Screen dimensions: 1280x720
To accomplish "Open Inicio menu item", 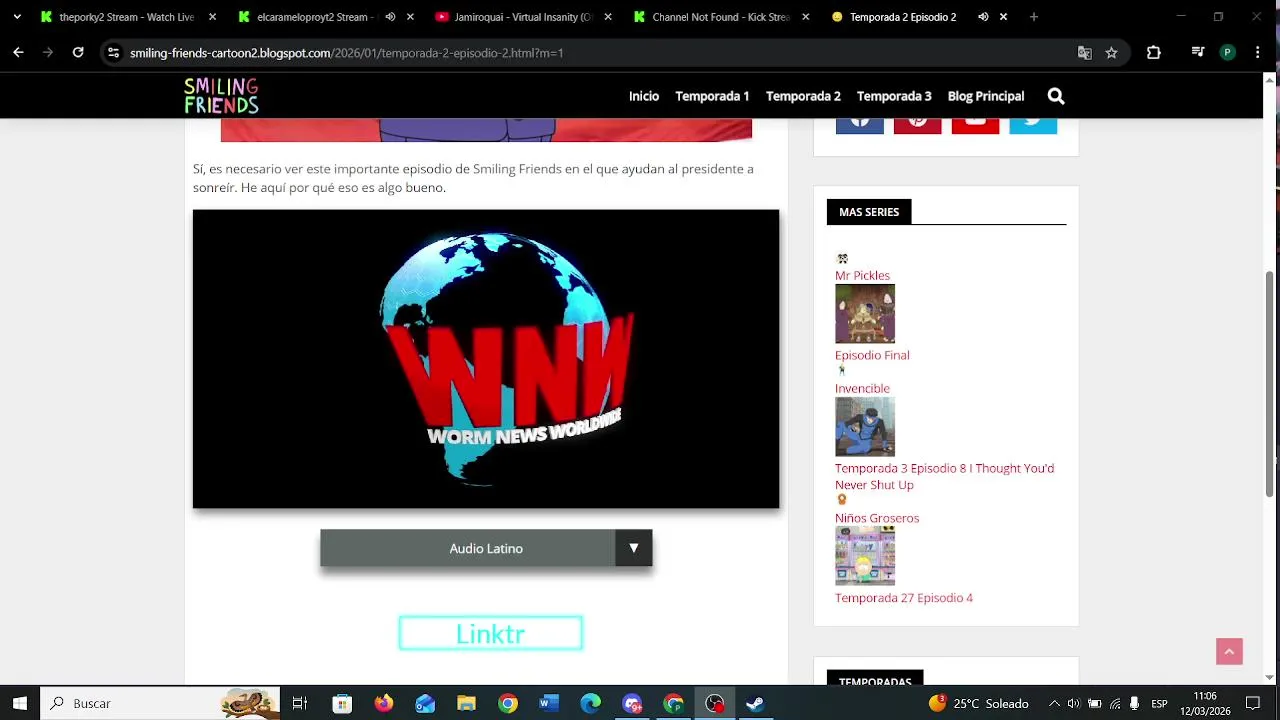I will point(644,96).
